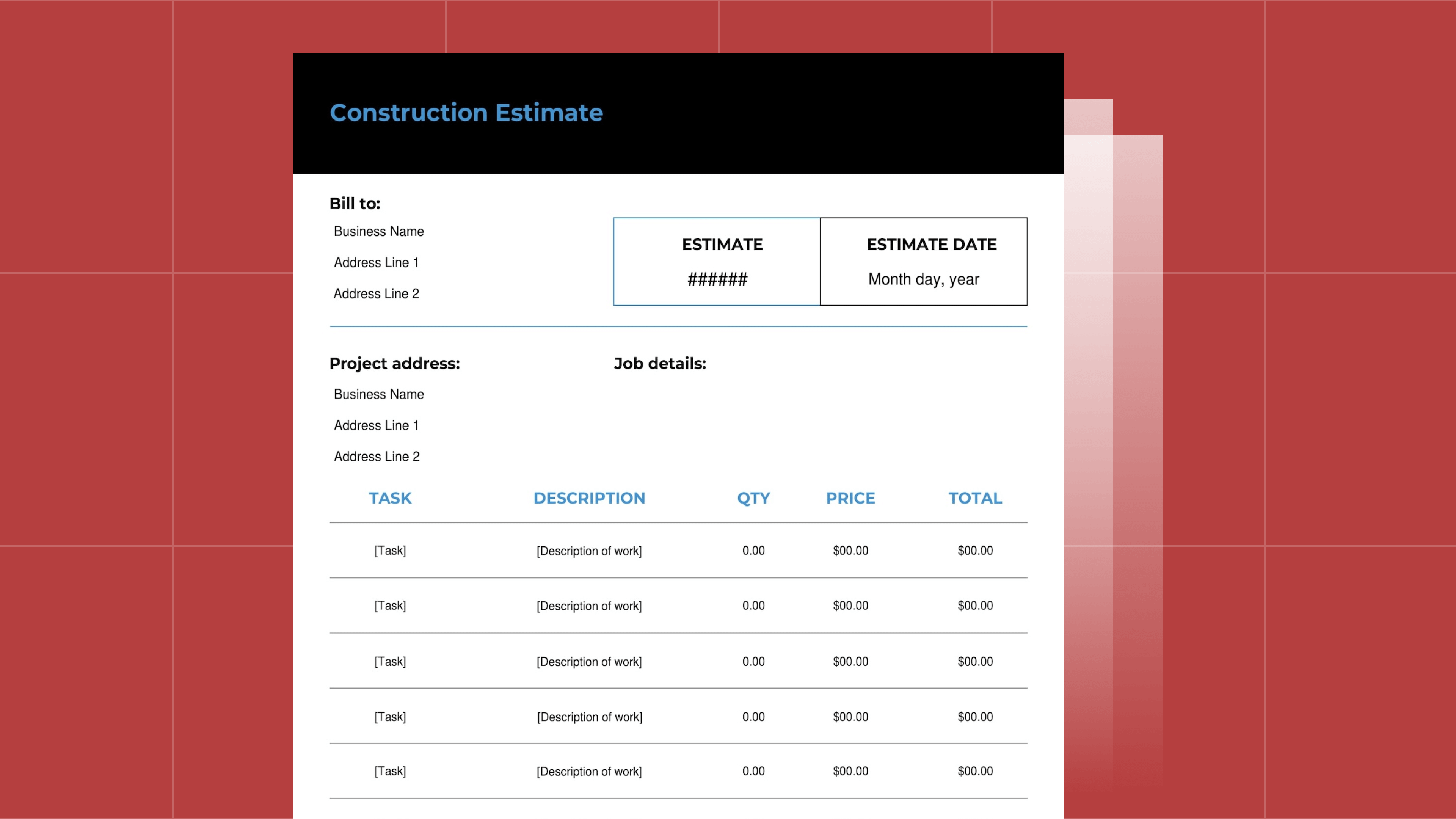1456x819 pixels.
Task: Click the TASK column header
Action: (x=390, y=498)
